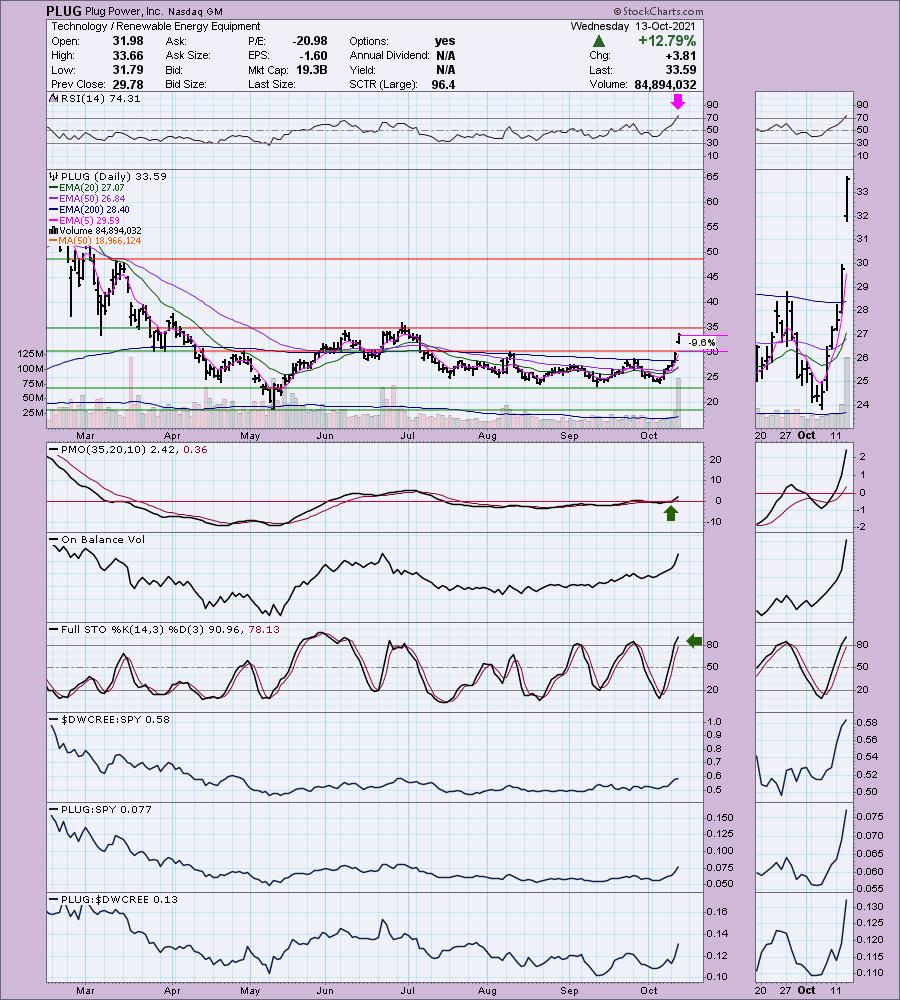Select the SCTR (Large) value 96.4
Viewport: 900px width, 1000px height.
(x=443, y=84)
